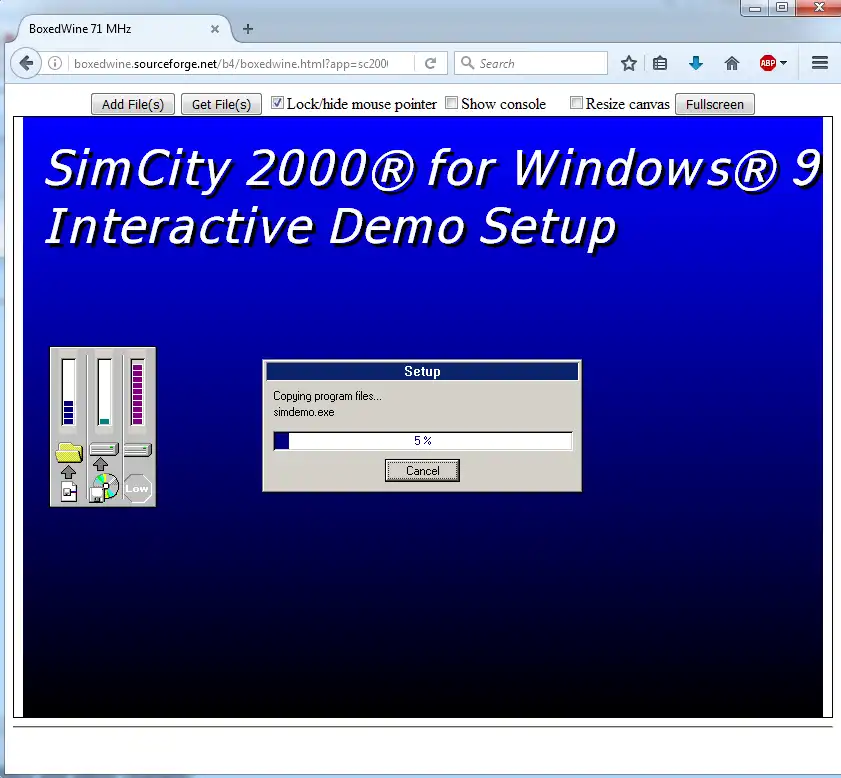Viewport: 841px width, 778px height.
Task: Click the teal disk-space gauge bar
Action: point(104,392)
